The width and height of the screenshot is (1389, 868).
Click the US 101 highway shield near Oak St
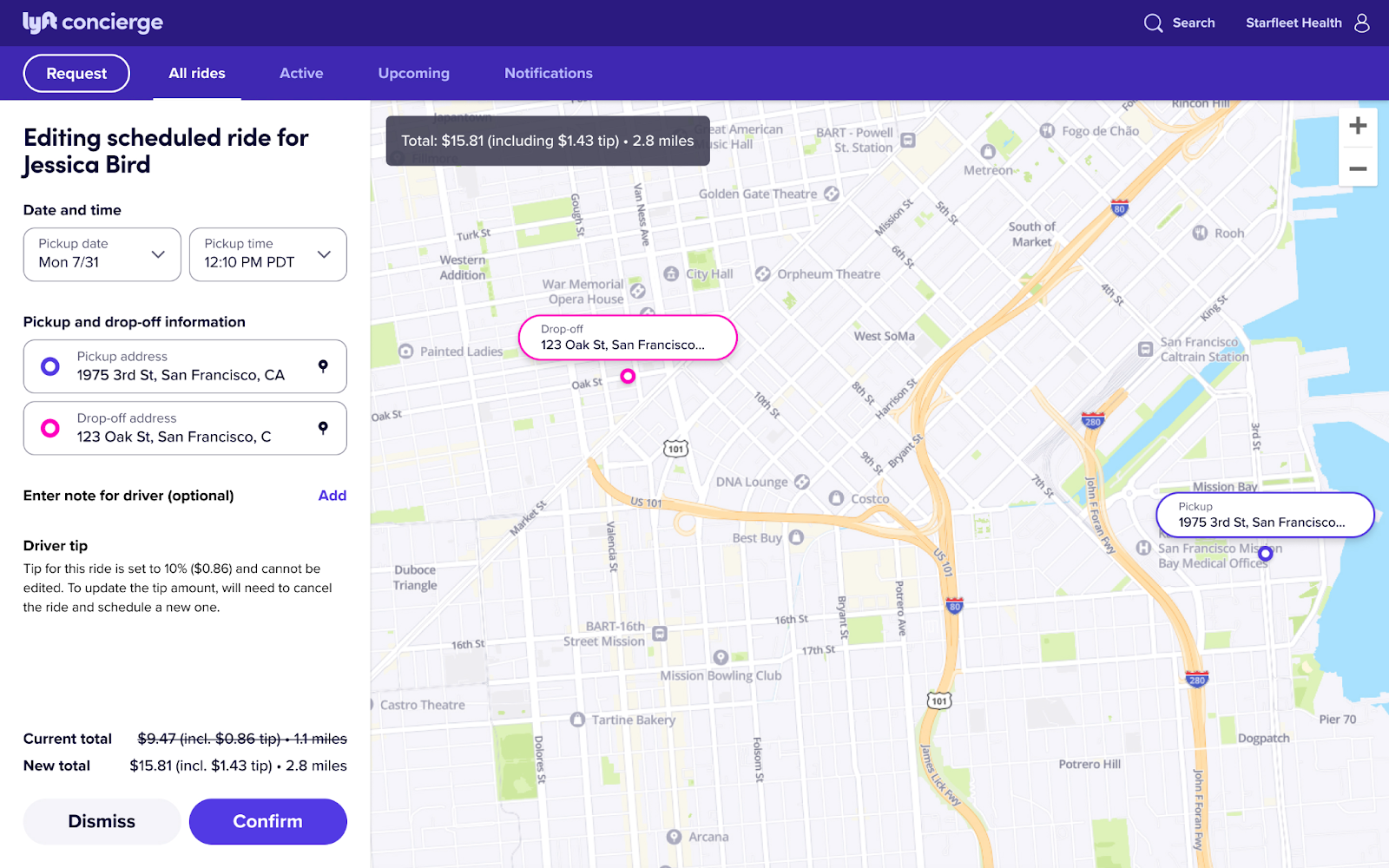tap(675, 449)
